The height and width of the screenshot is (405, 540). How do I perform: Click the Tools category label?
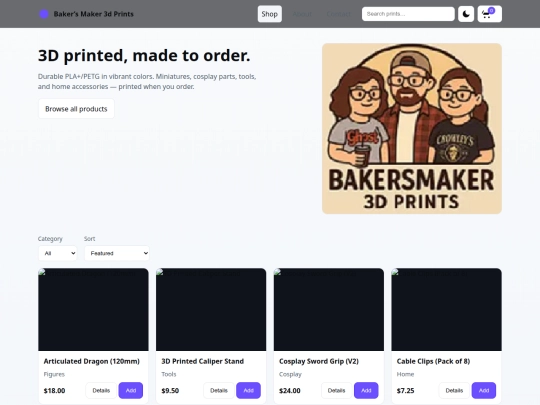click(x=169, y=374)
